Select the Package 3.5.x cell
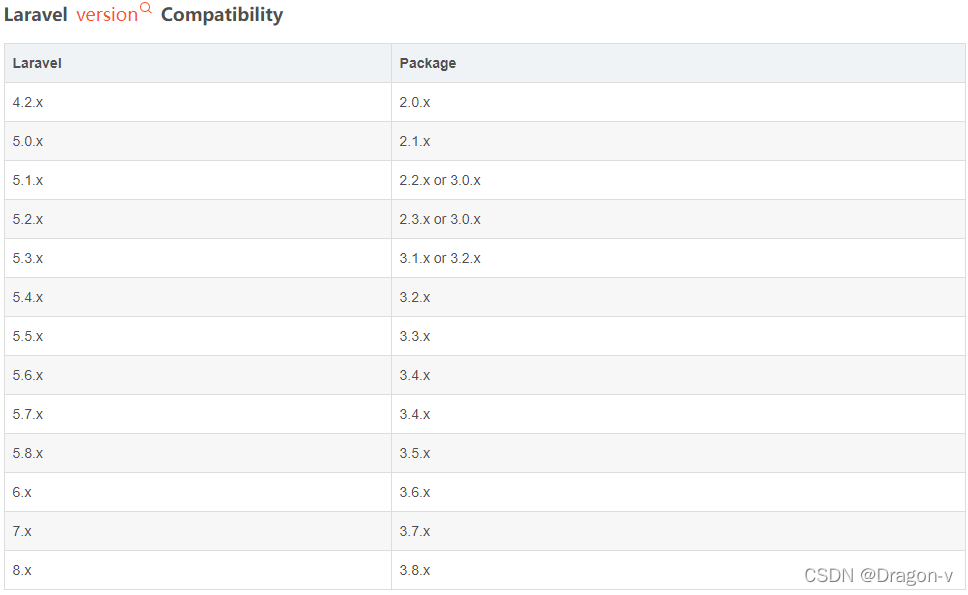 coord(415,453)
